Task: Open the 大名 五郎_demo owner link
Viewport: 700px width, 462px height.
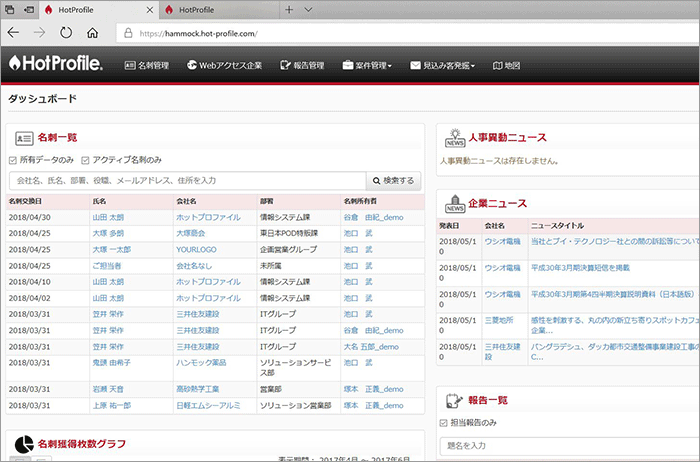Action: tap(371, 347)
